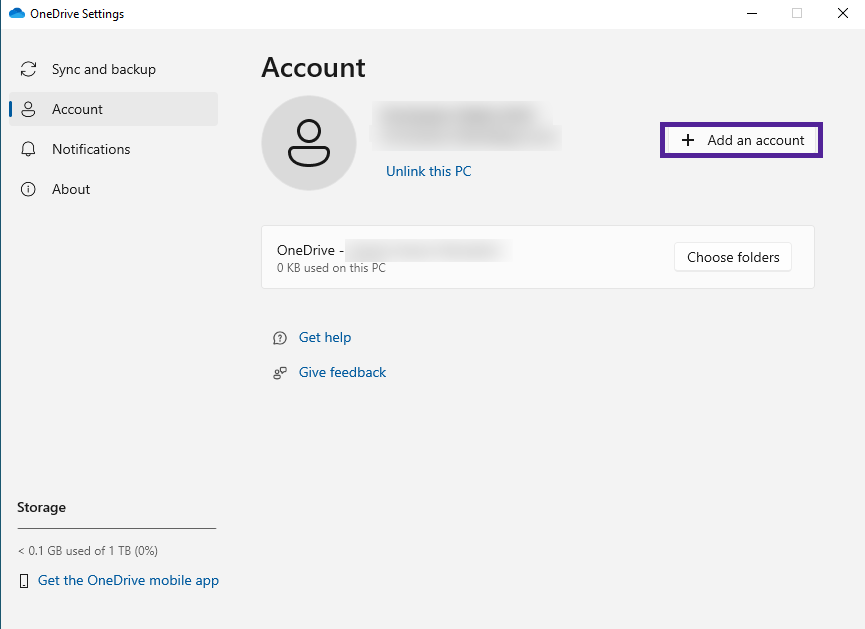The image size is (865, 629).
Task: Open the Sync and backup section
Action: tap(104, 70)
